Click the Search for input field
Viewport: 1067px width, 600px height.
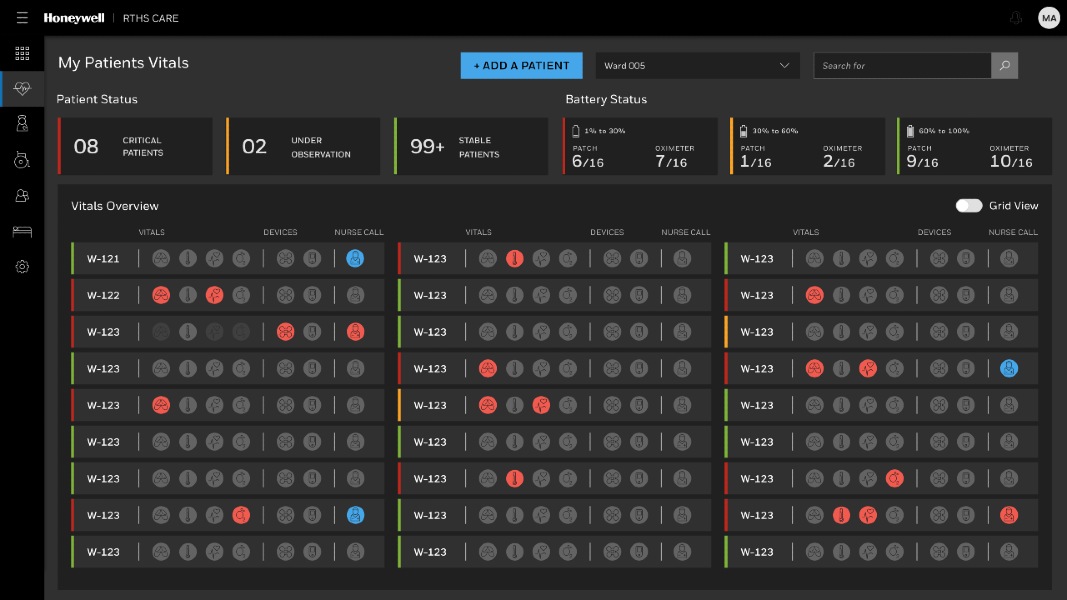tap(902, 66)
